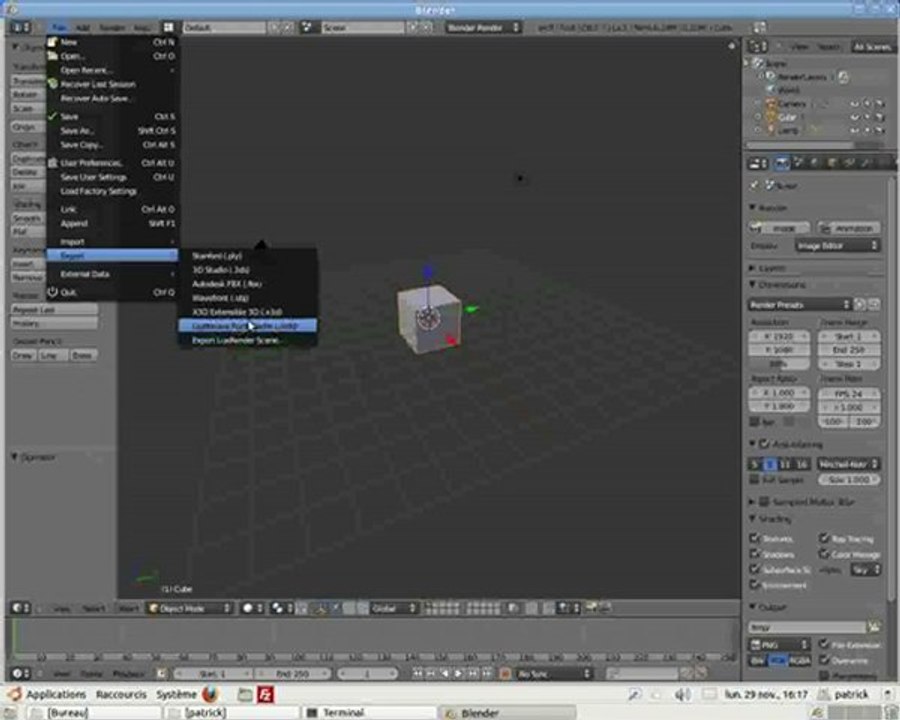900x720 pixels.
Task: Toggle the Overwrite checkbox
Action: click(x=824, y=660)
